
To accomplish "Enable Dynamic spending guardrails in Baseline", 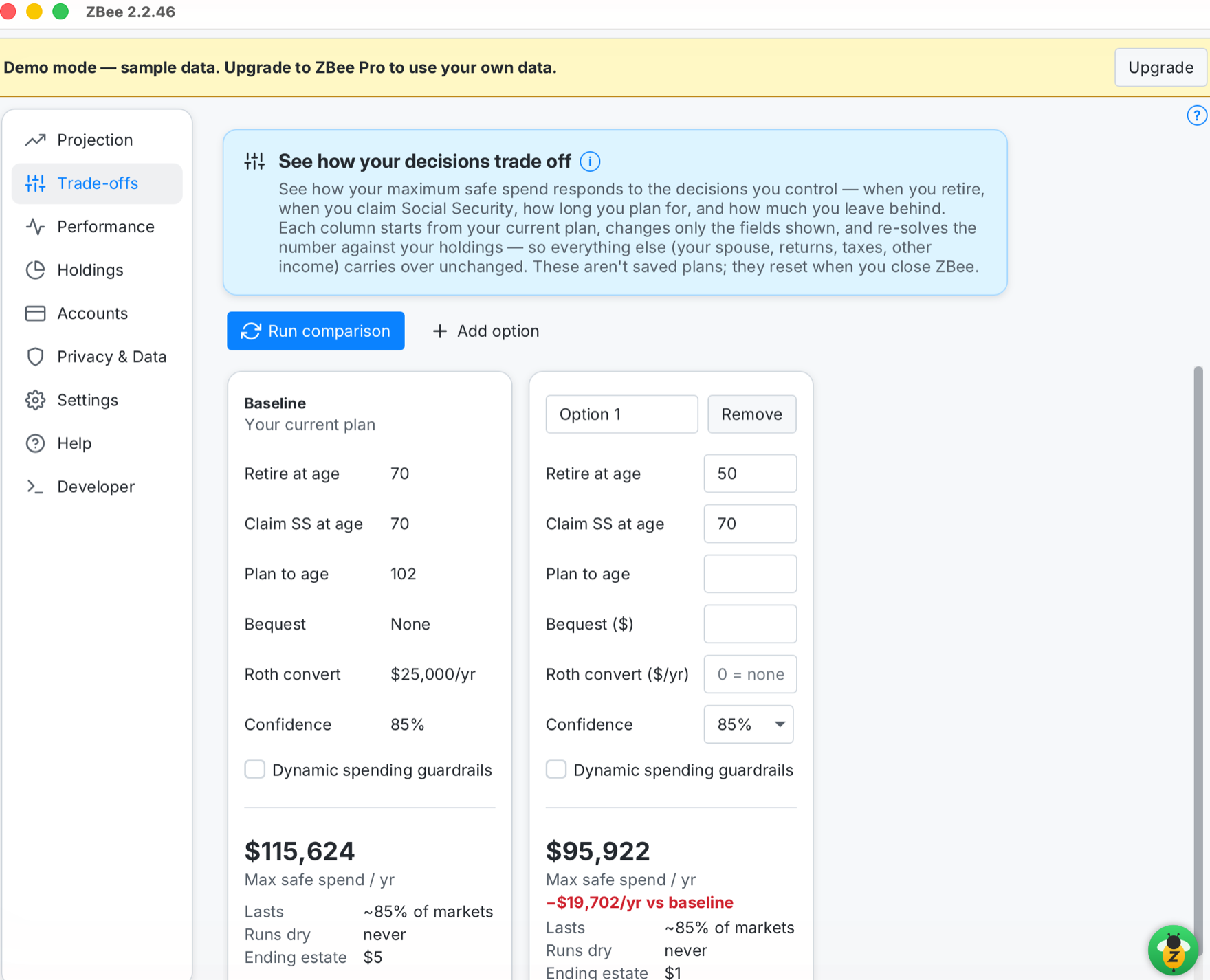I will (x=255, y=769).
